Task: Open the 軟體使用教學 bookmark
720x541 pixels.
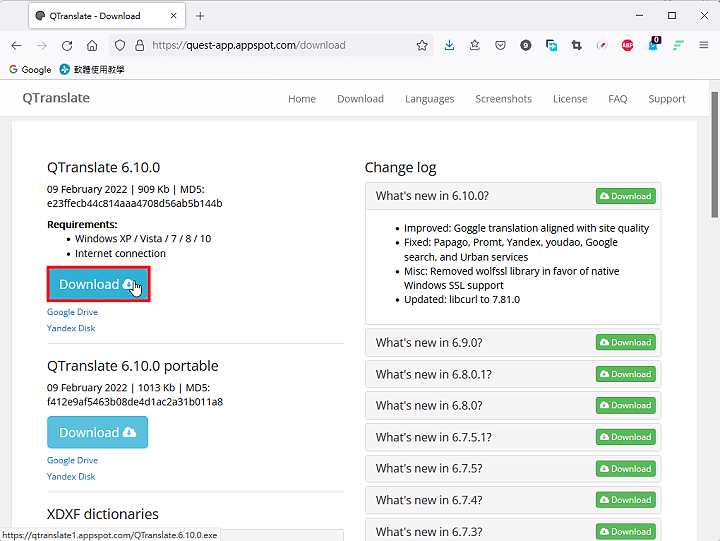Action: point(92,69)
